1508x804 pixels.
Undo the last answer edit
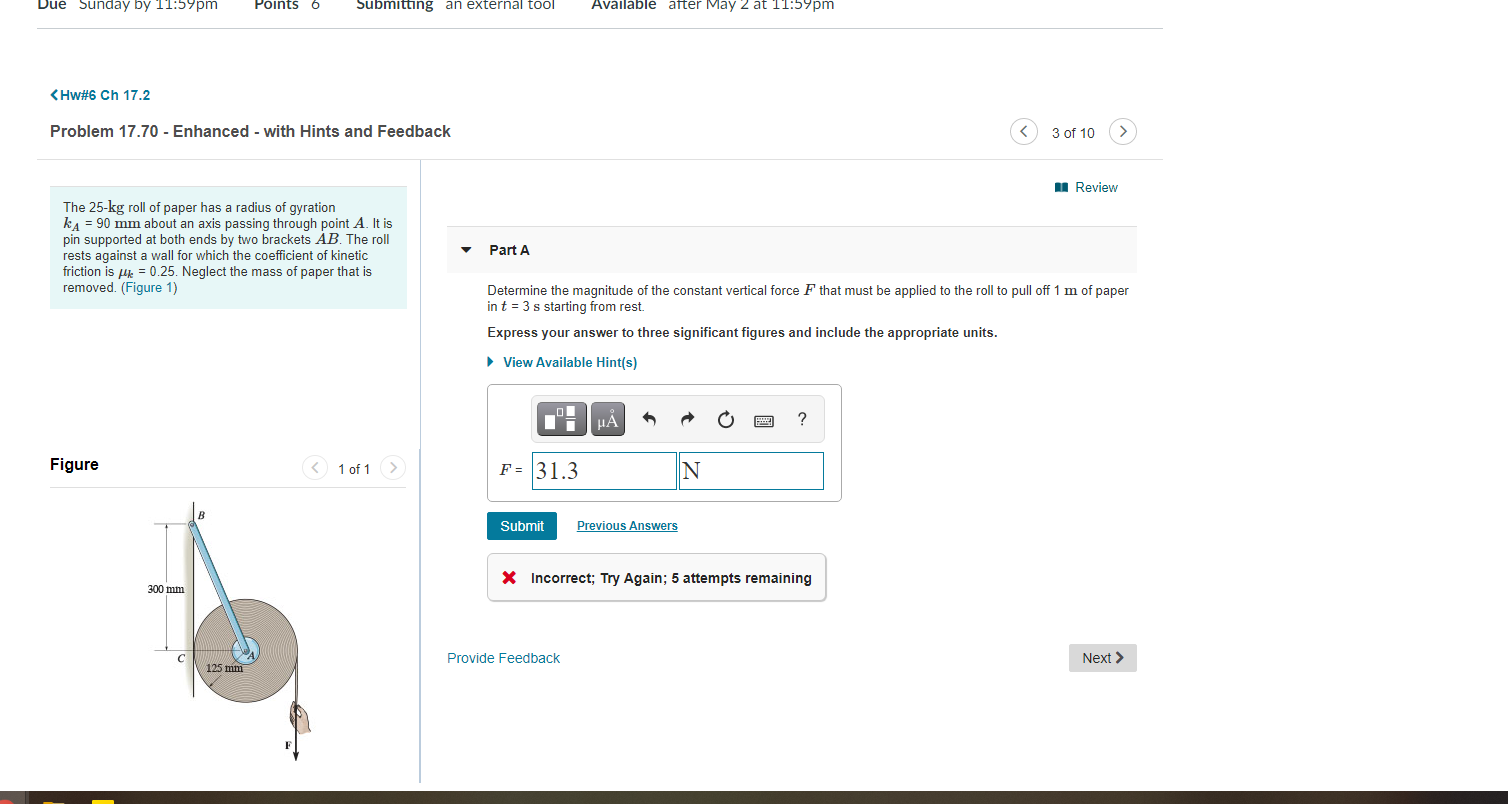click(648, 418)
